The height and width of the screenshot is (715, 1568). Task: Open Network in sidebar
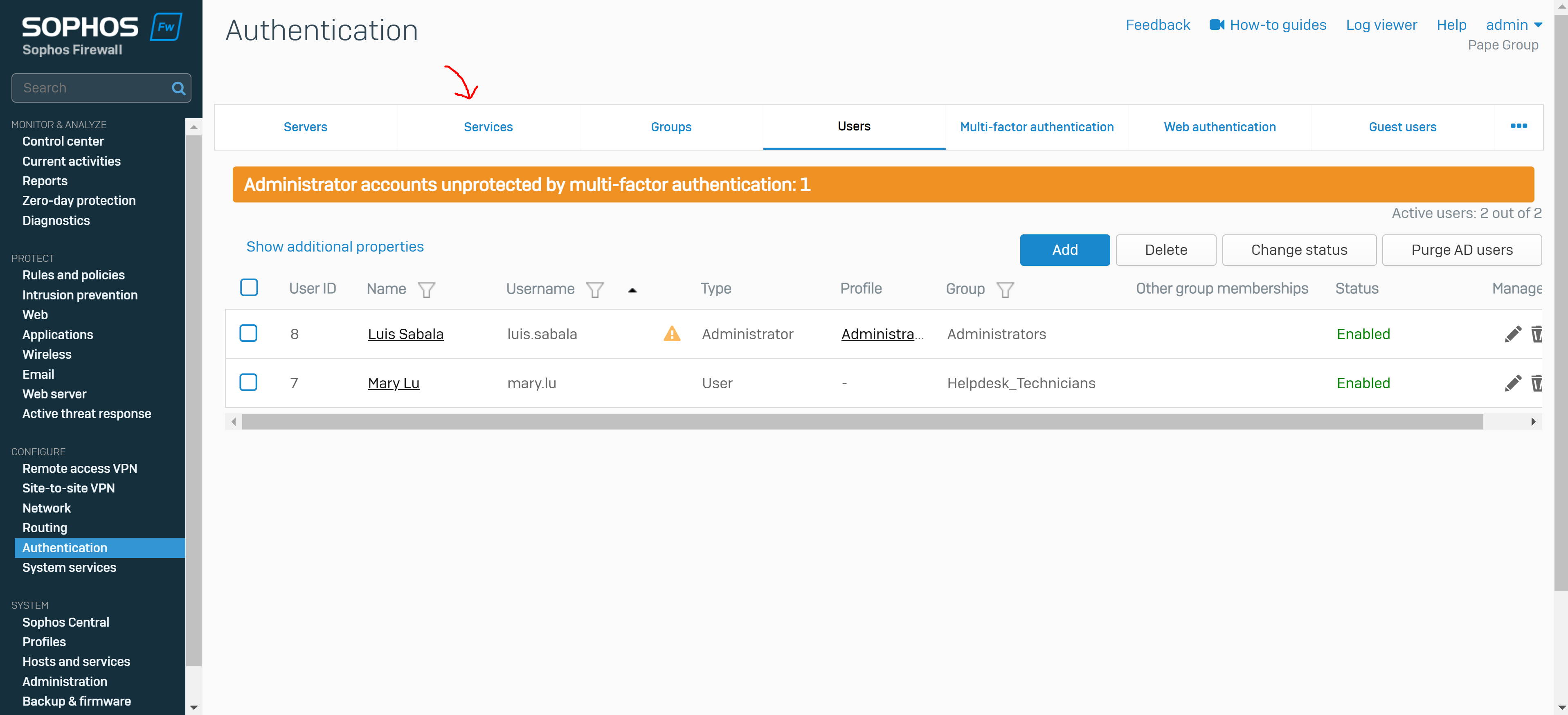click(x=46, y=508)
